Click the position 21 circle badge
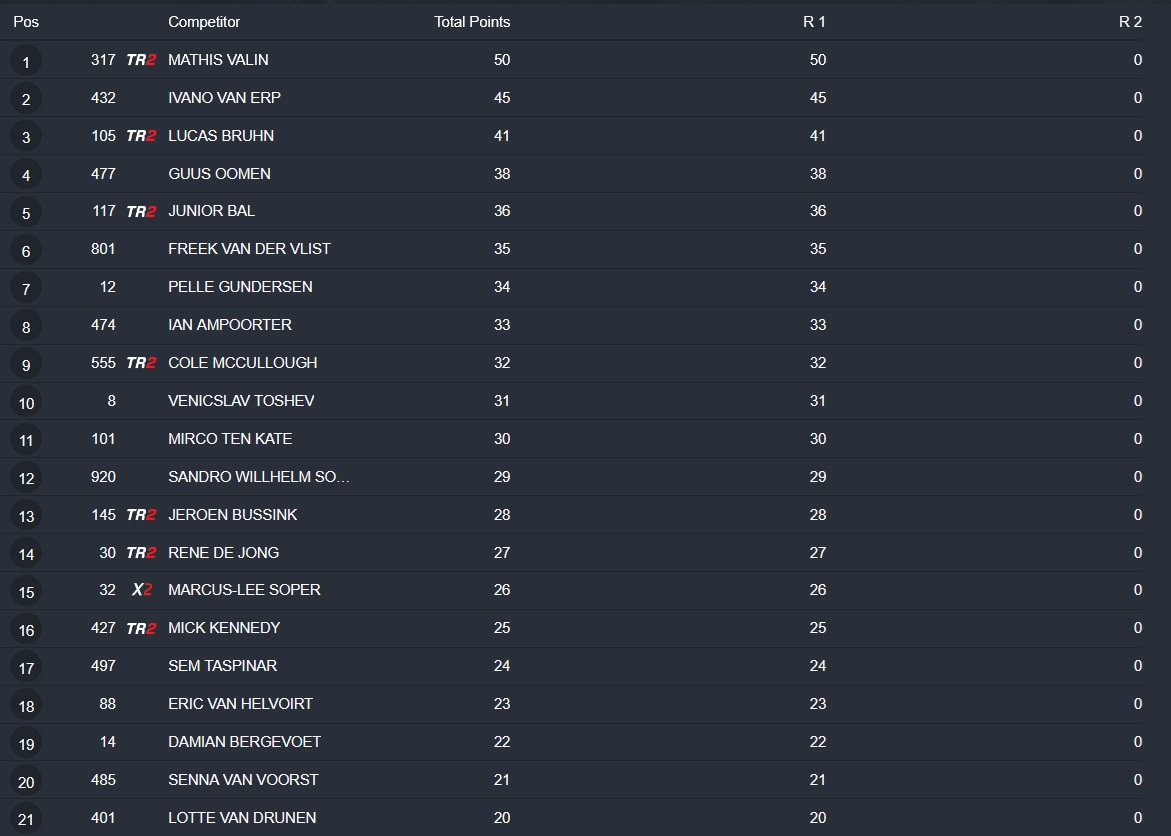 point(26,820)
